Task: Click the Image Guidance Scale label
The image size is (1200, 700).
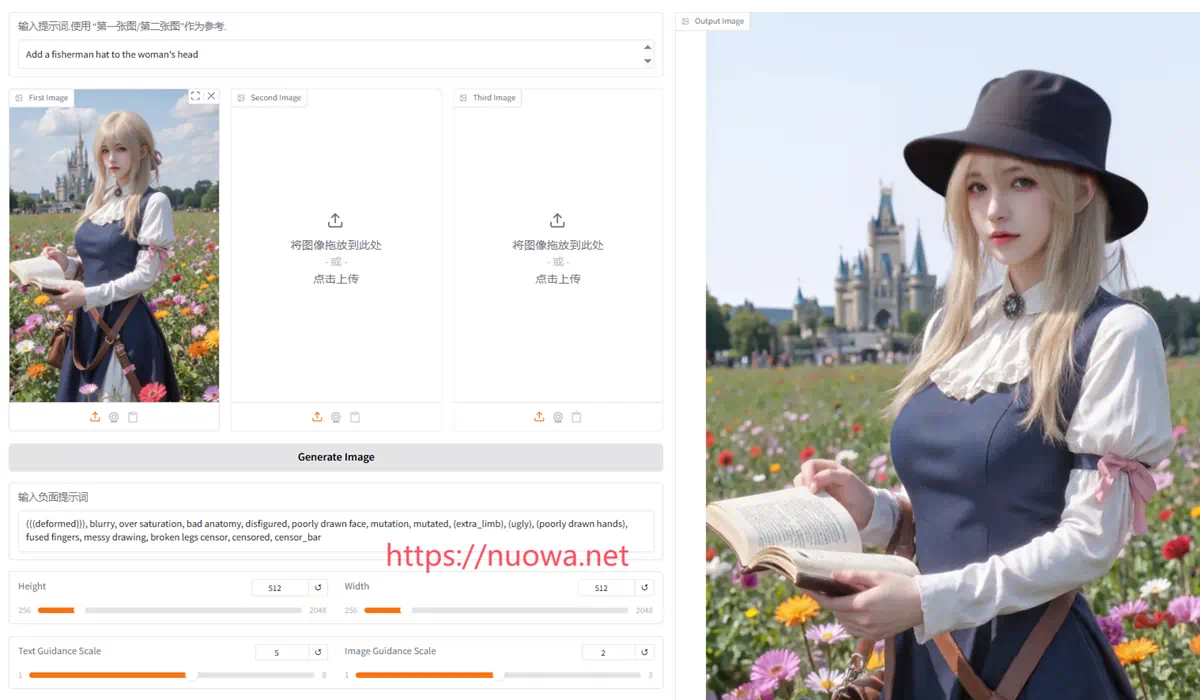Action: [x=390, y=651]
